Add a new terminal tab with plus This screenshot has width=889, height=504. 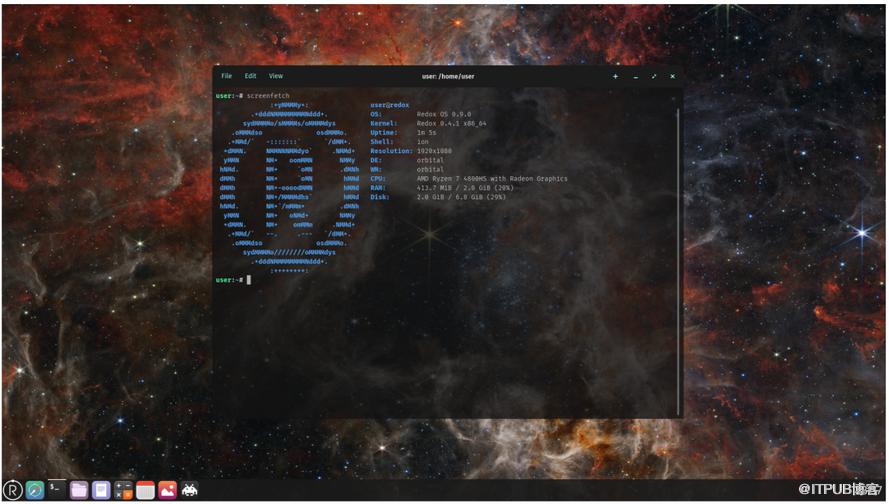(x=615, y=76)
